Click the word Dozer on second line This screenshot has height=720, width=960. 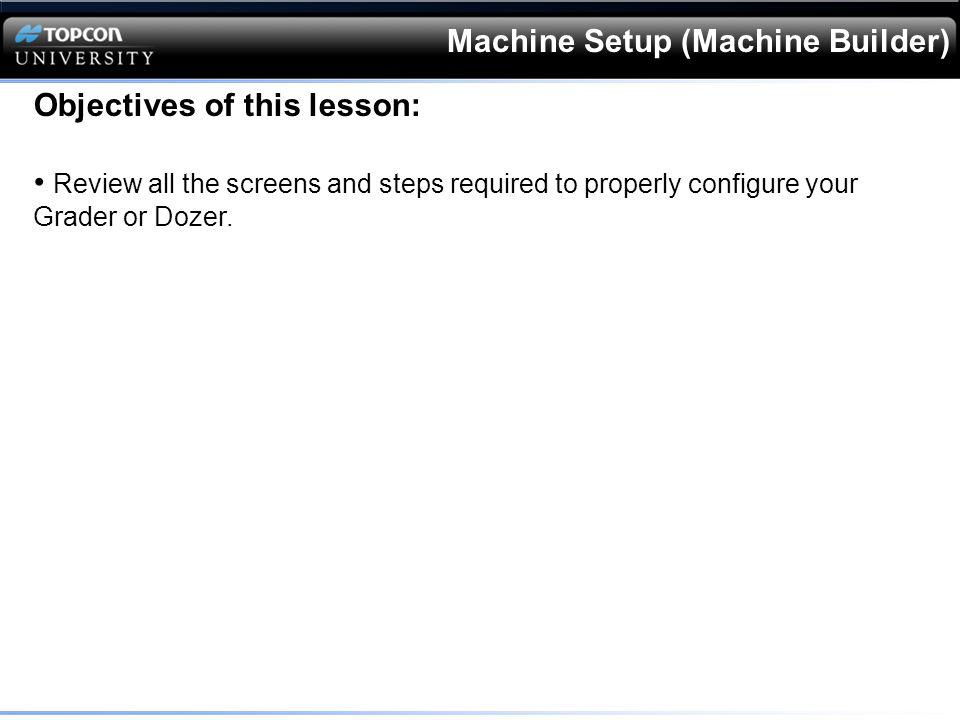[192, 217]
